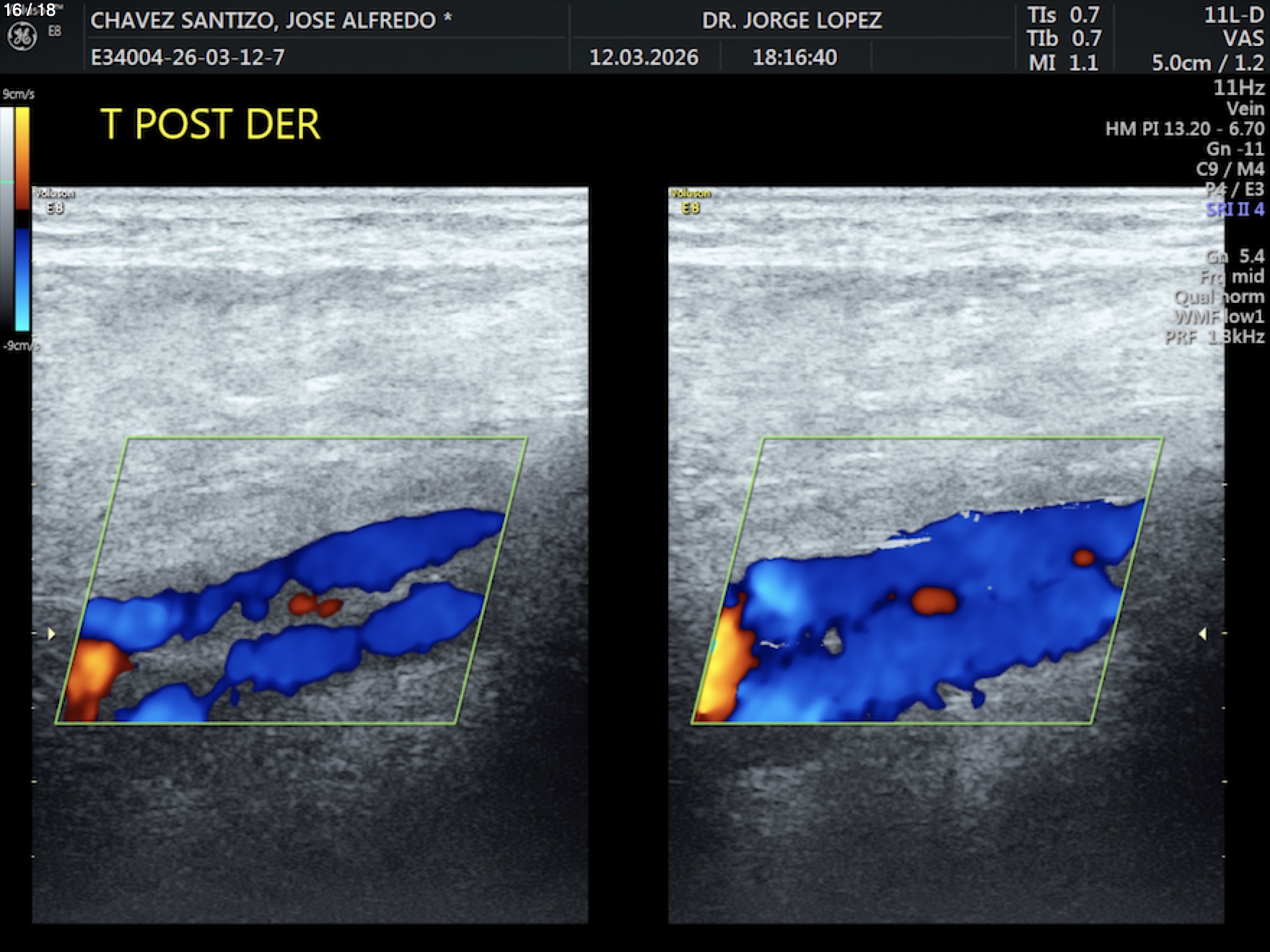Click the left focal zone triangle marker

coord(51,634)
